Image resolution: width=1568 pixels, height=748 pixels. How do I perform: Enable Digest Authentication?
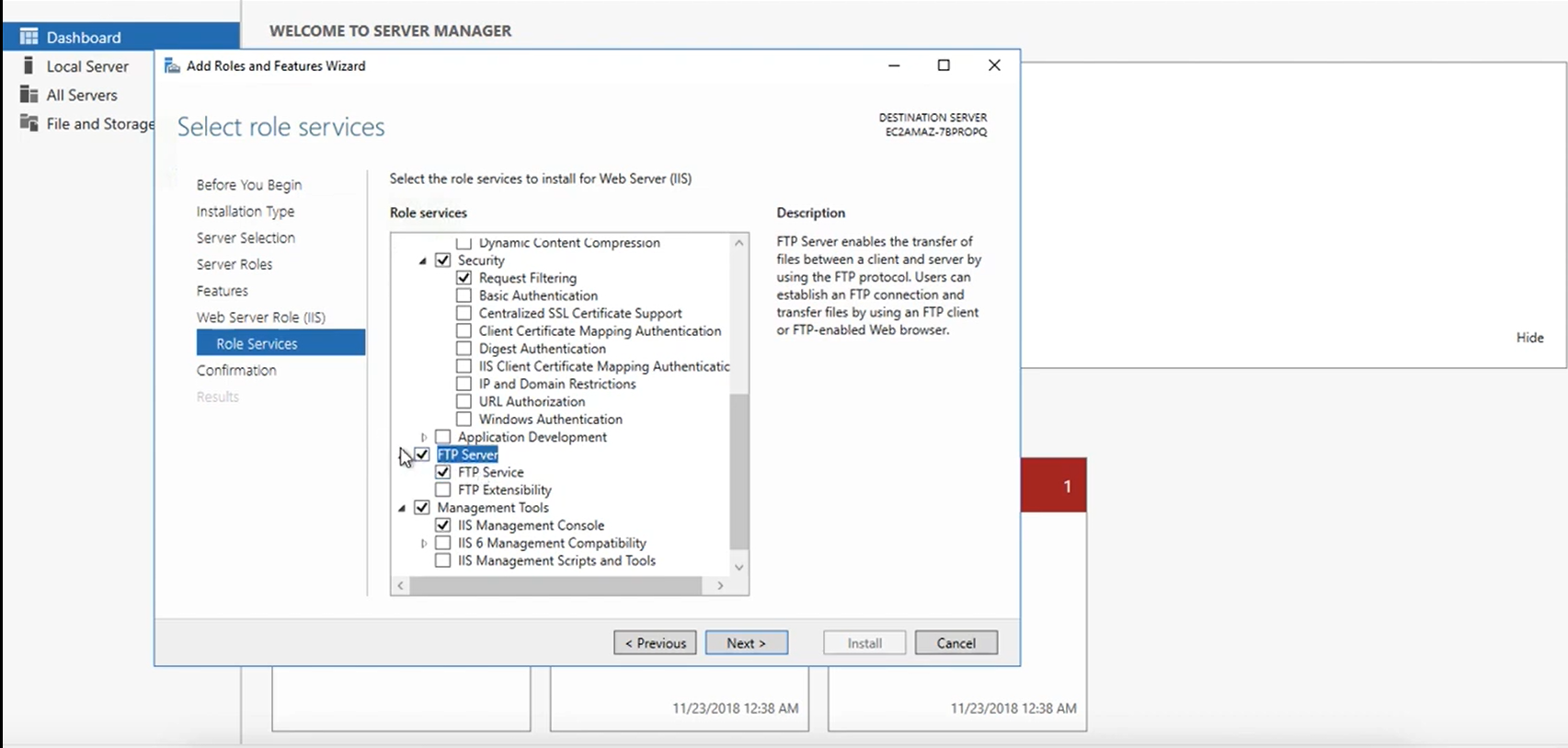click(x=464, y=349)
